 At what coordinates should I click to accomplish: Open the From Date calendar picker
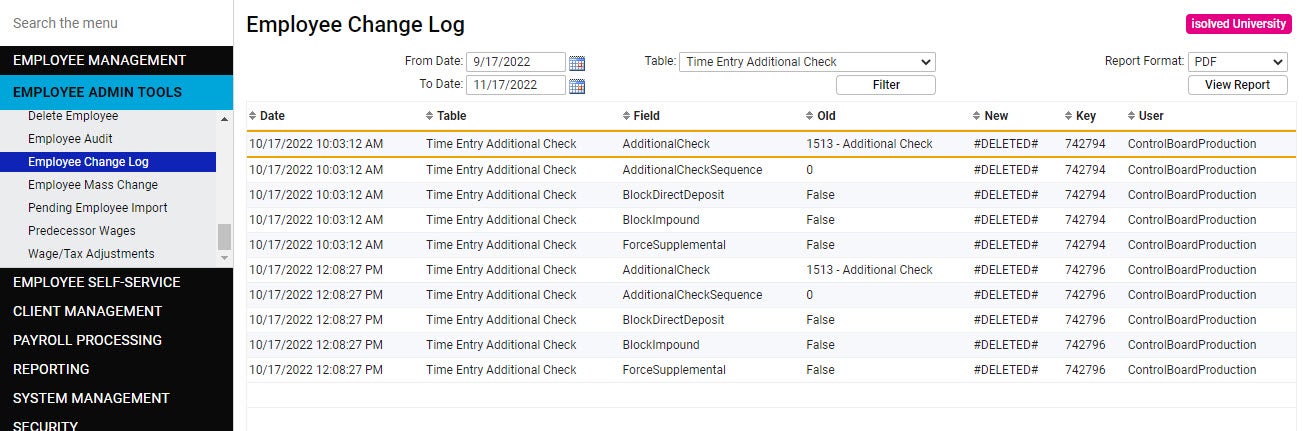577,63
